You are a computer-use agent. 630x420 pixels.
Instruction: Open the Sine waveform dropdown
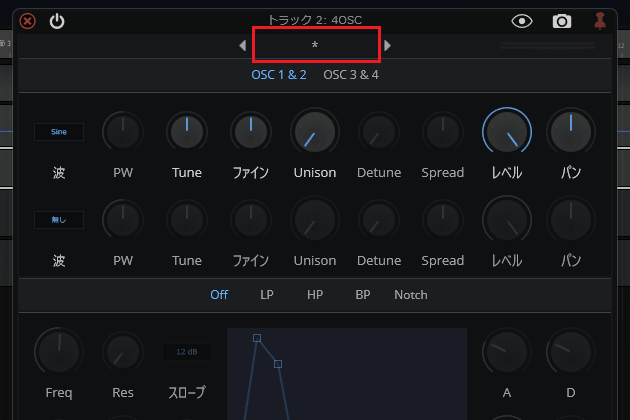coord(59,131)
